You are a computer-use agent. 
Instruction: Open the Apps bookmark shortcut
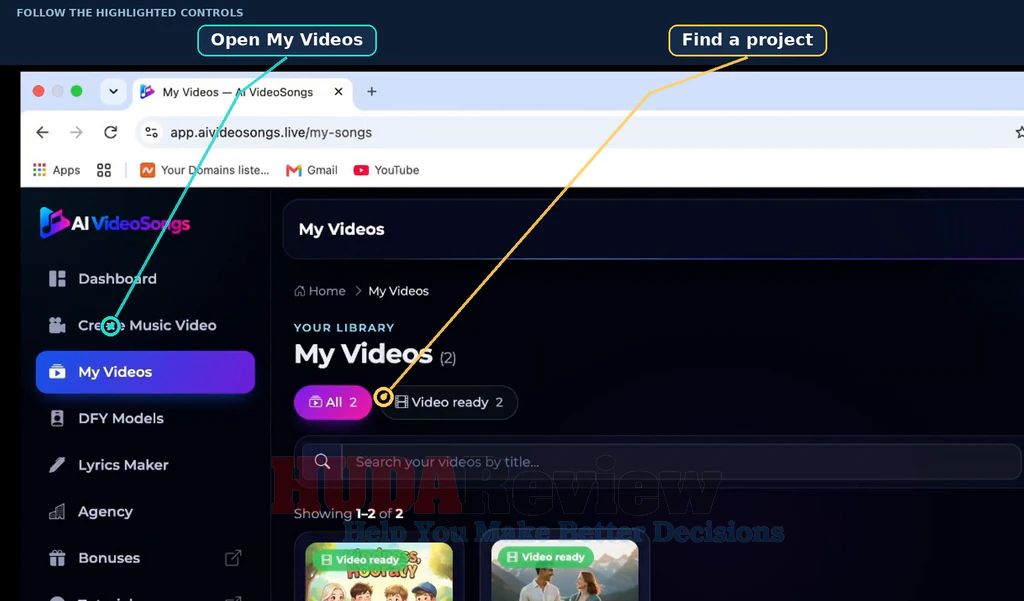pos(56,170)
